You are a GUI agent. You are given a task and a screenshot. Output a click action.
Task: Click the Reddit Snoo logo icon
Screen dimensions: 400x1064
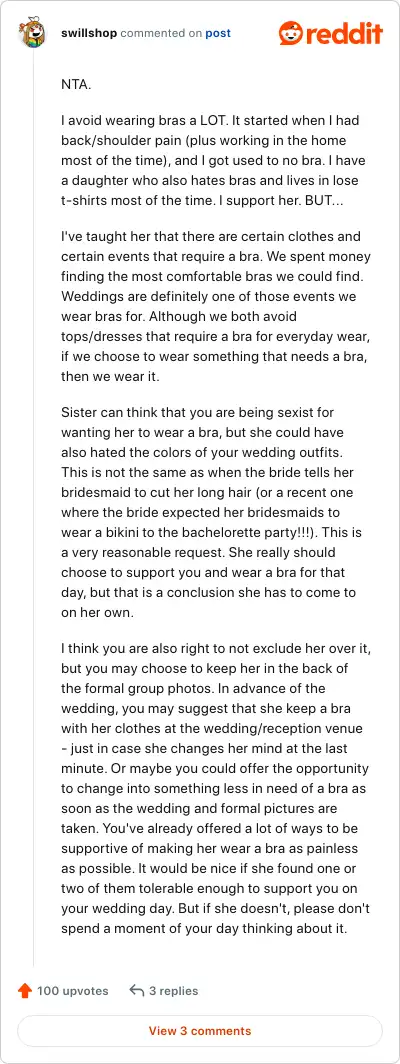click(290, 33)
